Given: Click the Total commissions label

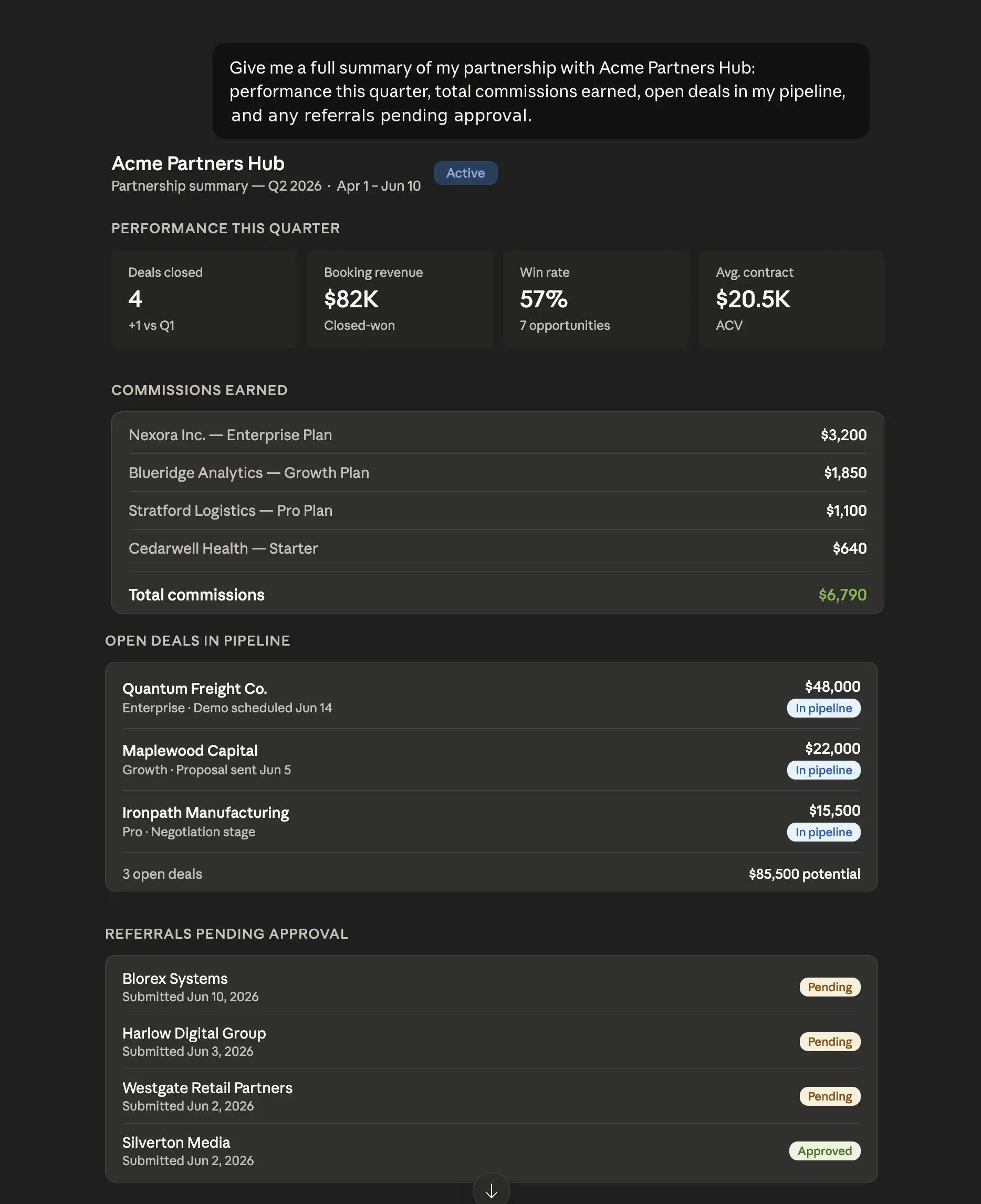Looking at the screenshot, I should coord(196,595).
